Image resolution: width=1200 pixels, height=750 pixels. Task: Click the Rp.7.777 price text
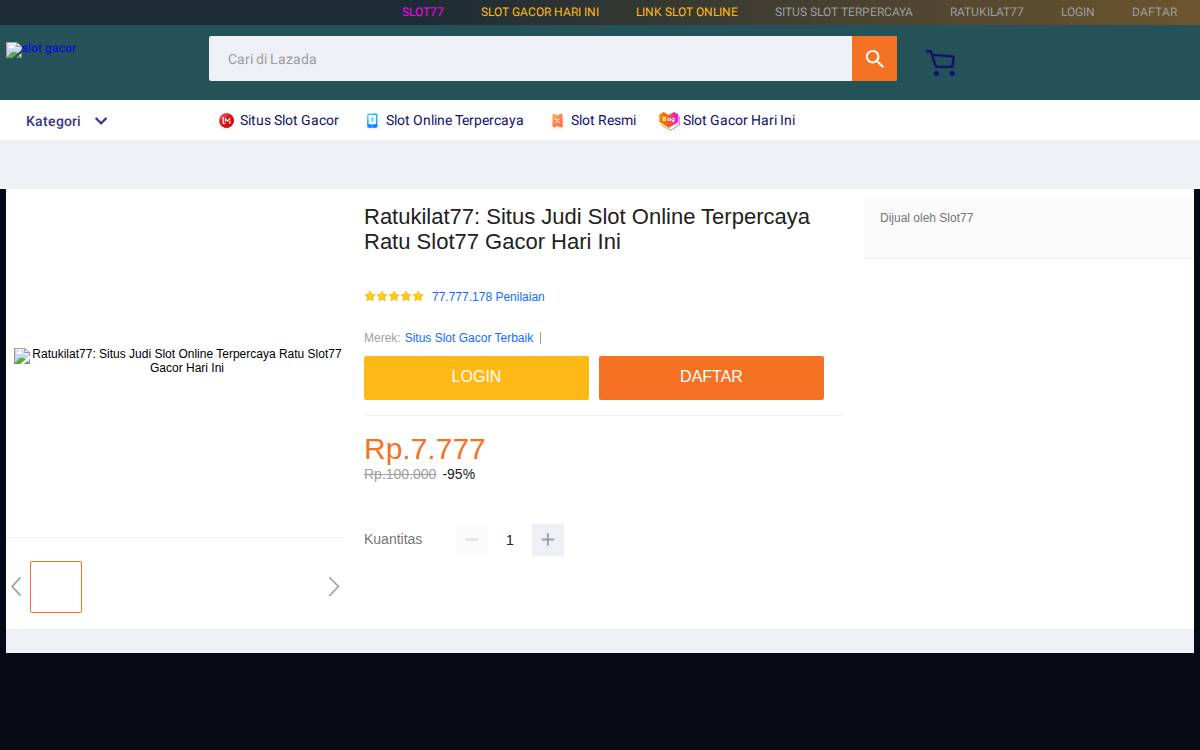click(424, 449)
